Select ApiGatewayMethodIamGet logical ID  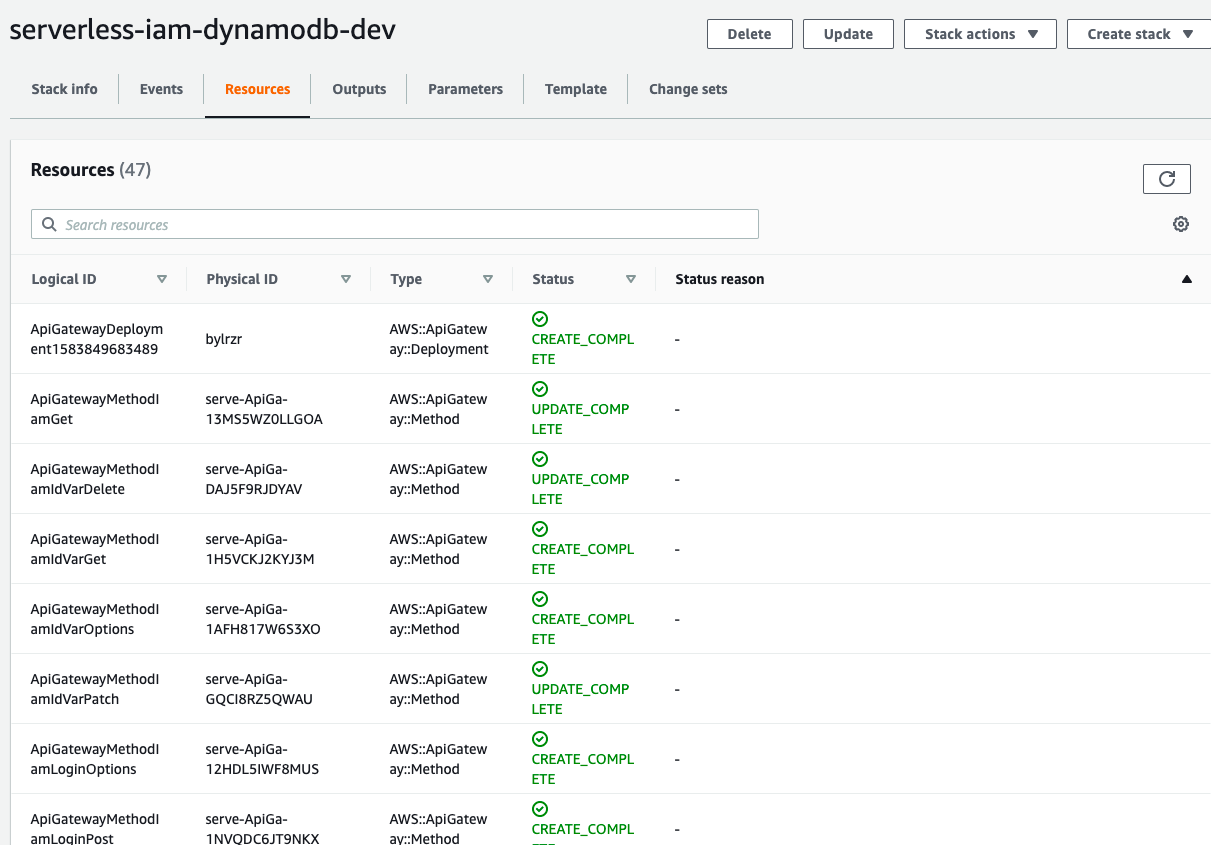[95, 409]
